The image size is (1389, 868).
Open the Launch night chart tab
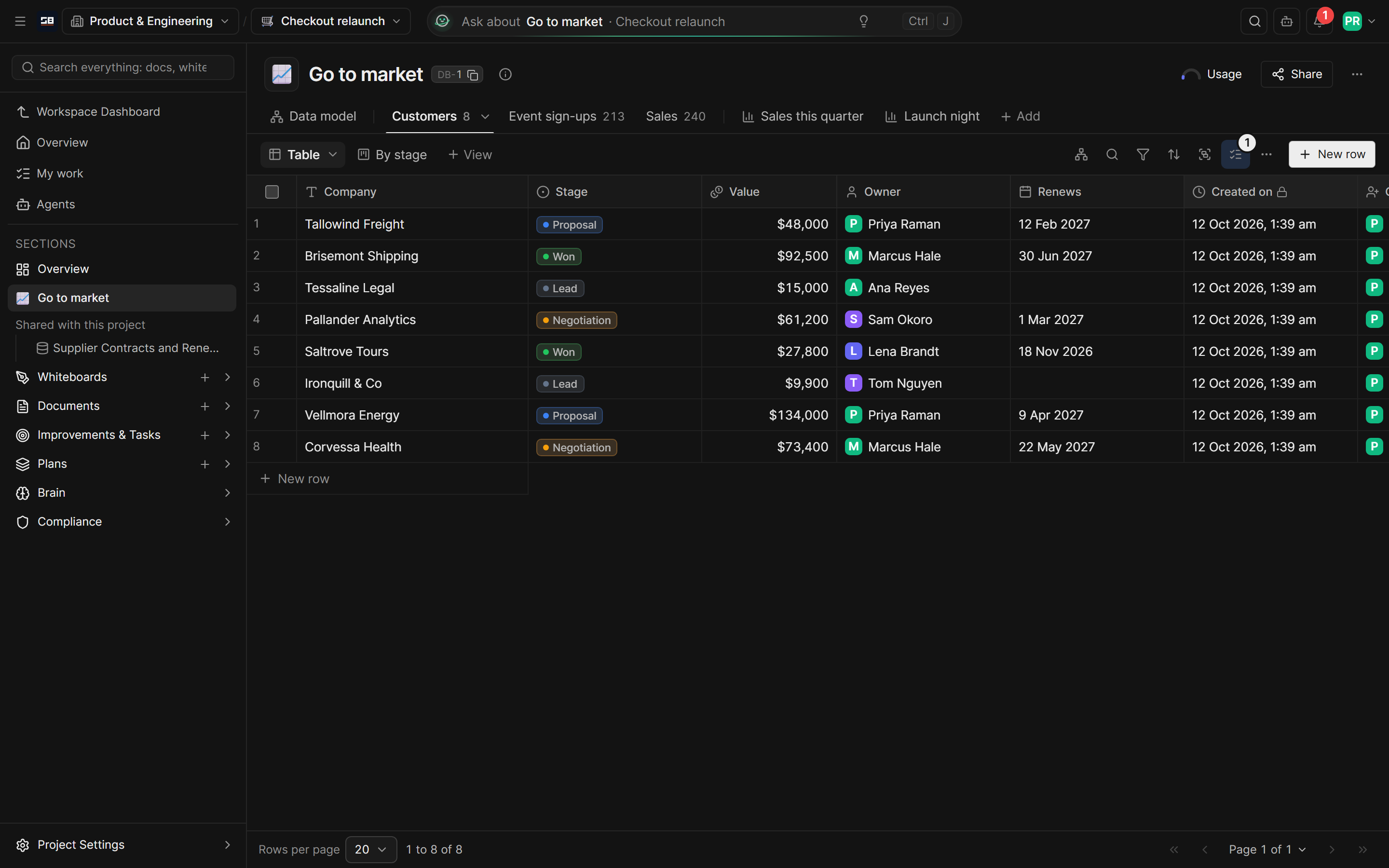933,116
